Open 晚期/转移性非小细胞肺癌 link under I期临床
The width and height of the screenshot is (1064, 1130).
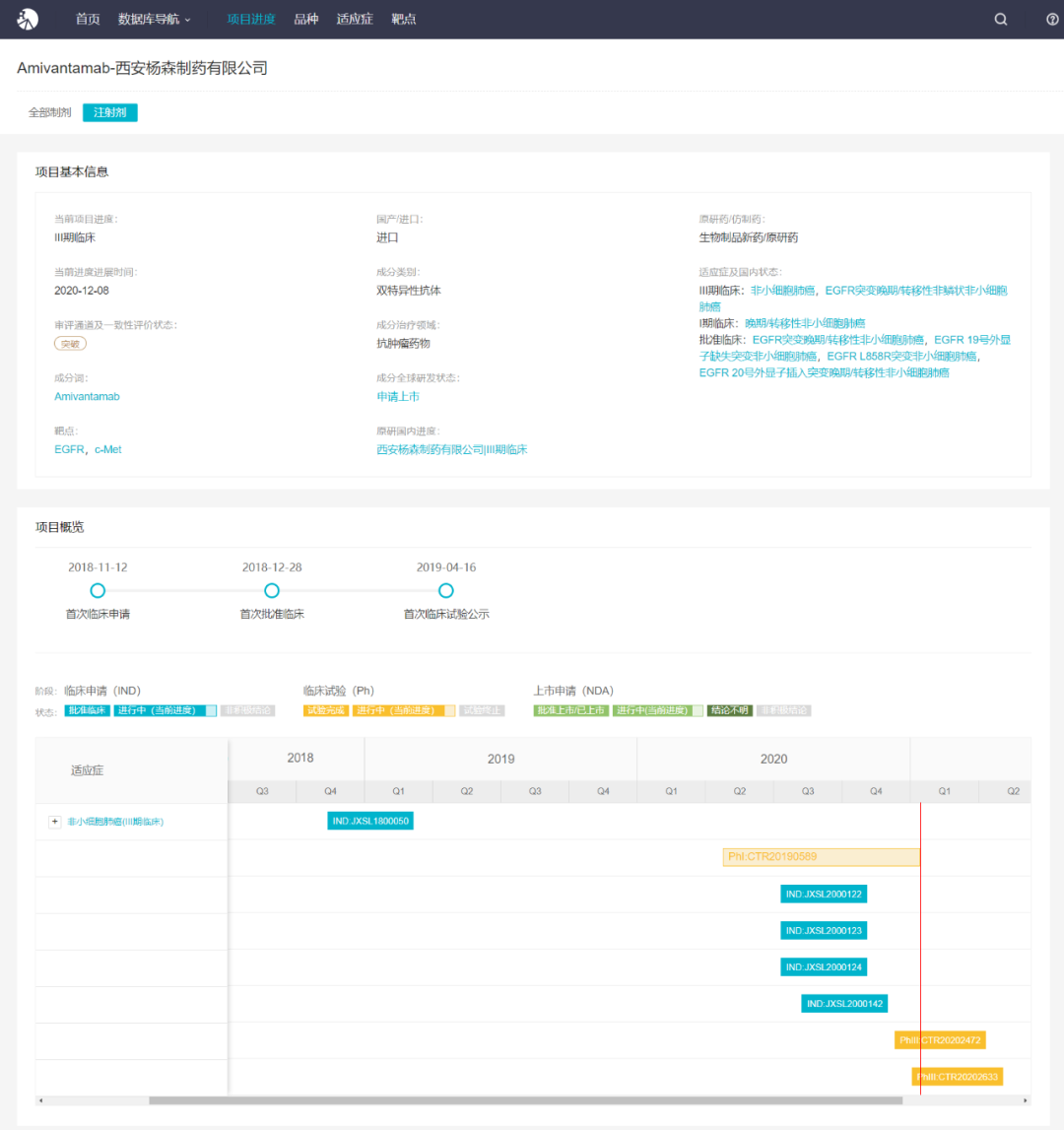(x=805, y=323)
